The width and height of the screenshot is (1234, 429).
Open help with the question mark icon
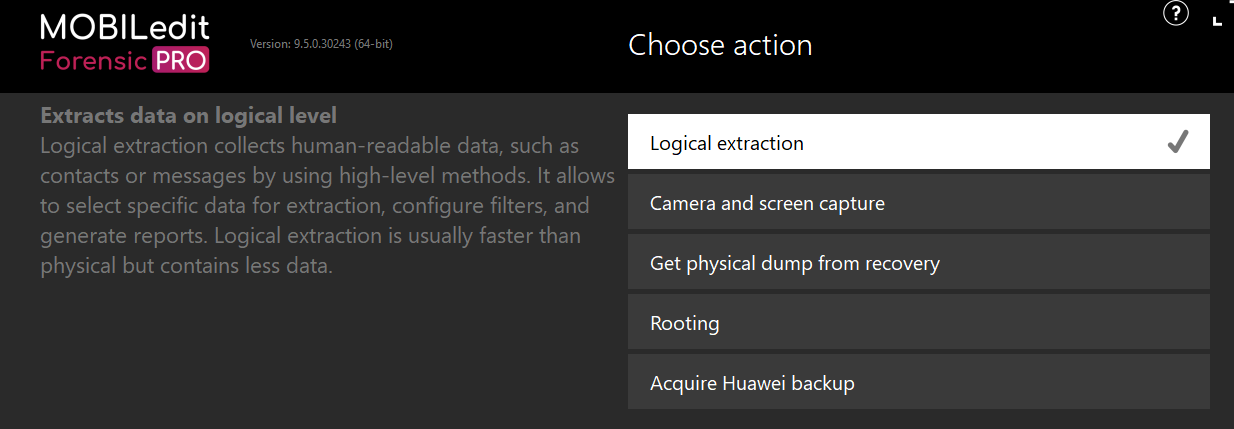tap(1176, 13)
